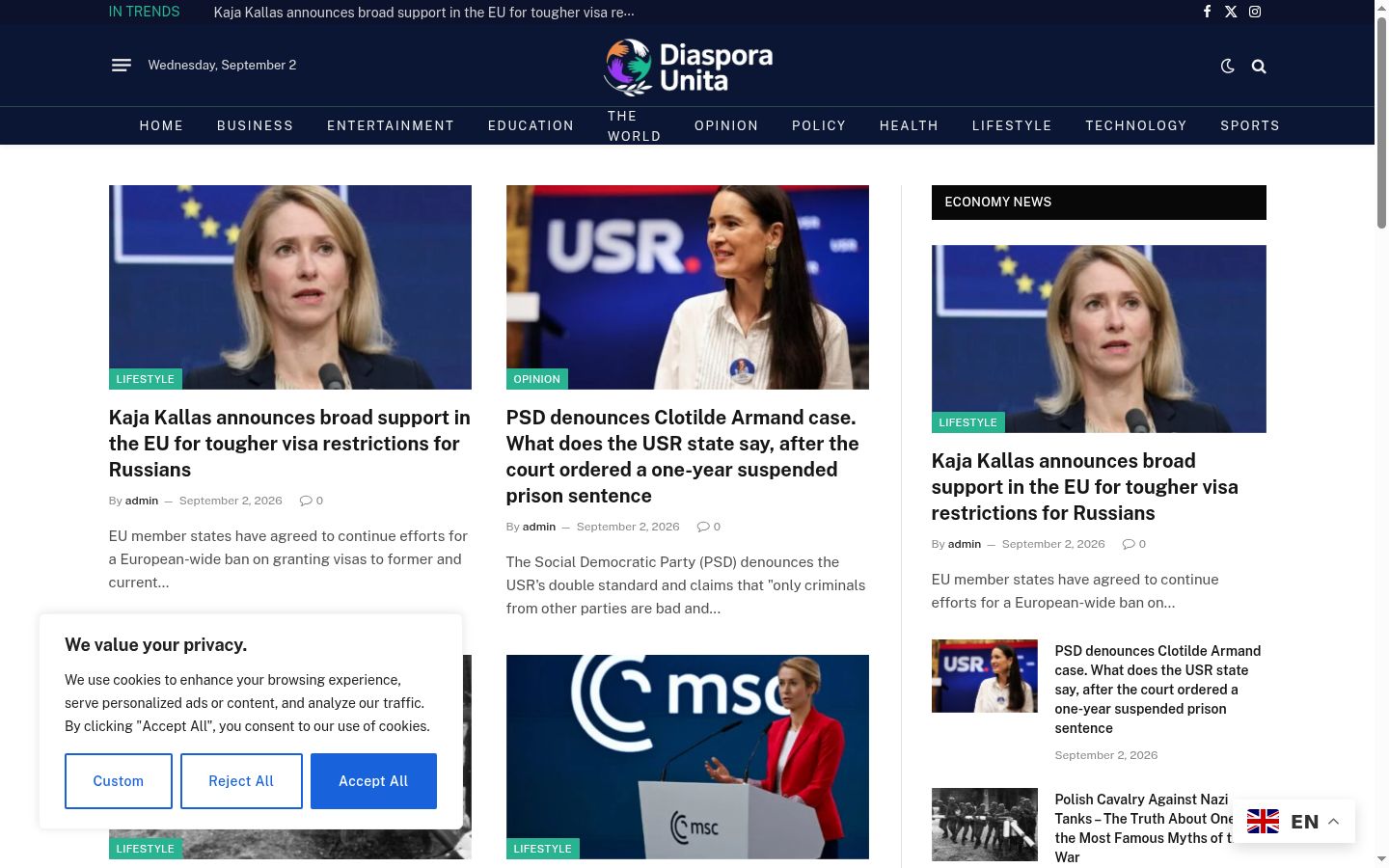Viewport: 1389px width, 868px height.
Task: Open the USR Clotilde Armand article image
Action: (688, 287)
